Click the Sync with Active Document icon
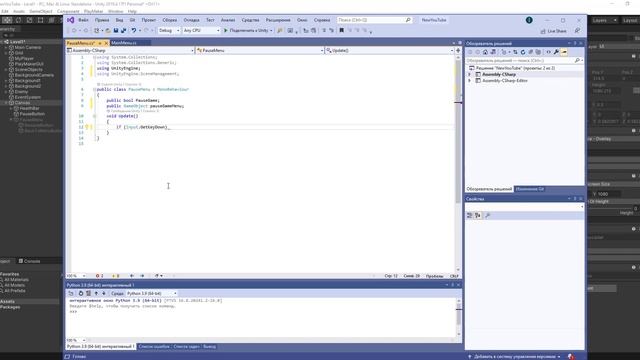 click(515, 52)
